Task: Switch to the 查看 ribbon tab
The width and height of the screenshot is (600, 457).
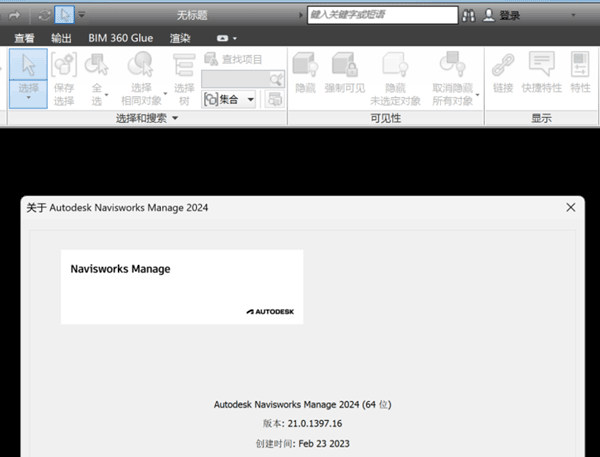Action: tap(24, 38)
